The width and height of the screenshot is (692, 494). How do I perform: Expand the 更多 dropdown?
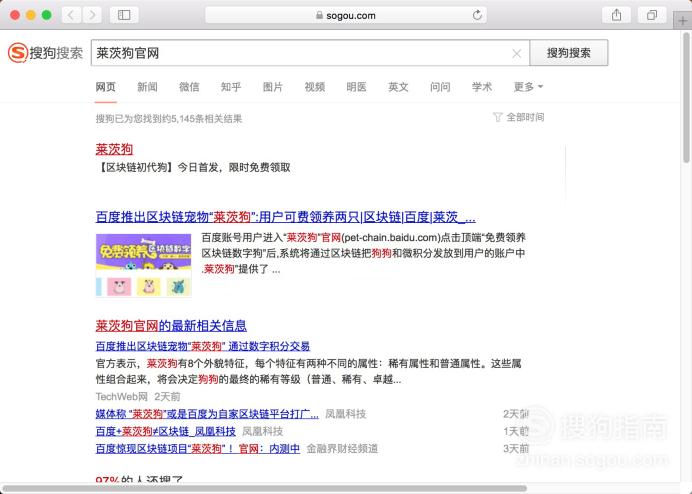[x=528, y=87]
